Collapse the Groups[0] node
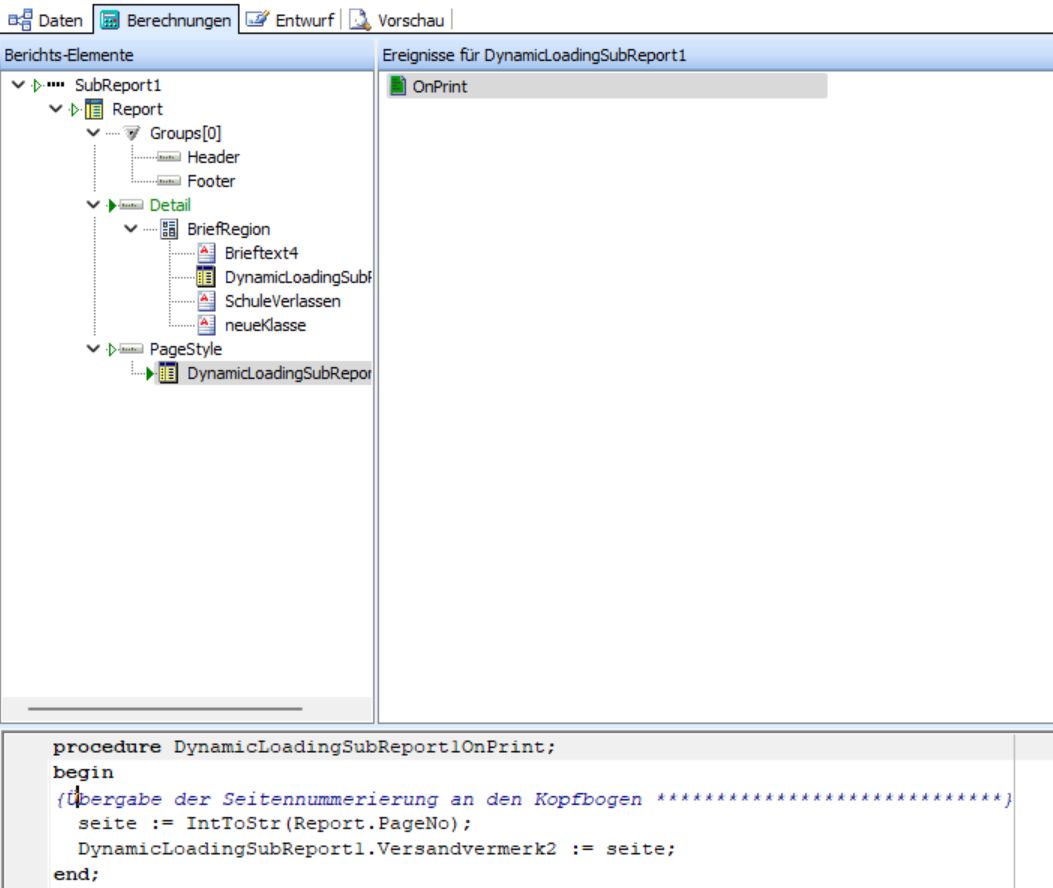This screenshot has width=1053, height=888. (x=93, y=133)
